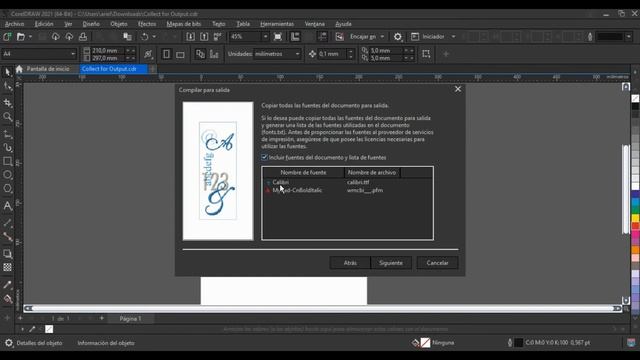Select the Artistic Media tool
Viewport: 640px width, 360px height.
(x=7, y=147)
